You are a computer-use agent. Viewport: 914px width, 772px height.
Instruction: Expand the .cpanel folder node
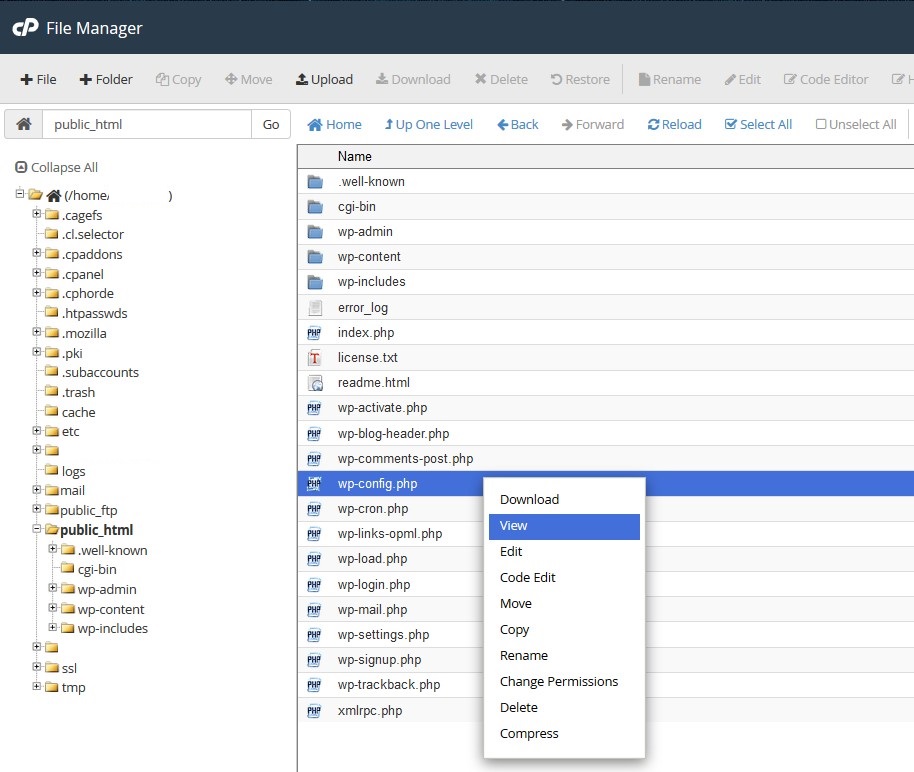(x=37, y=272)
